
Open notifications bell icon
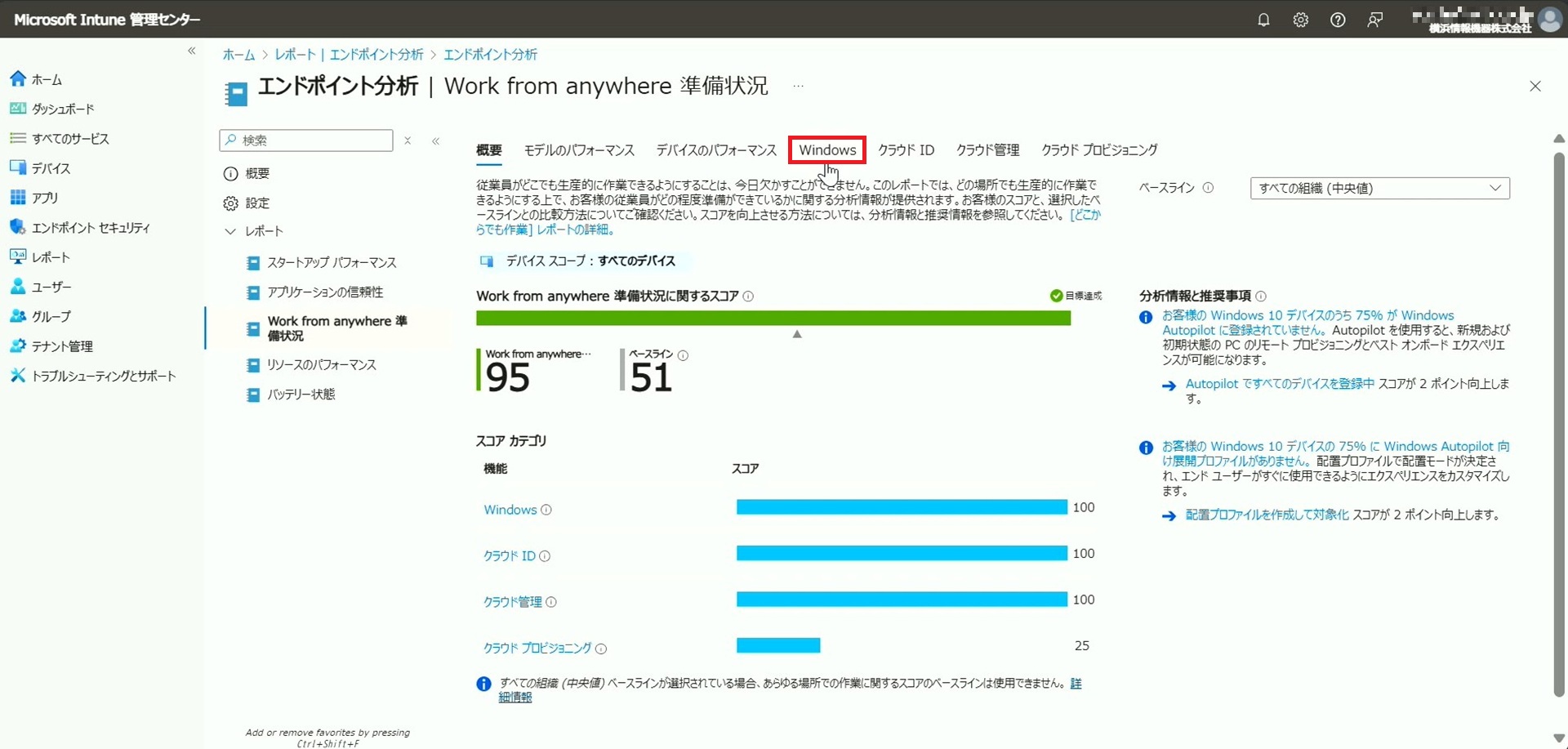click(x=1263, y=20)
